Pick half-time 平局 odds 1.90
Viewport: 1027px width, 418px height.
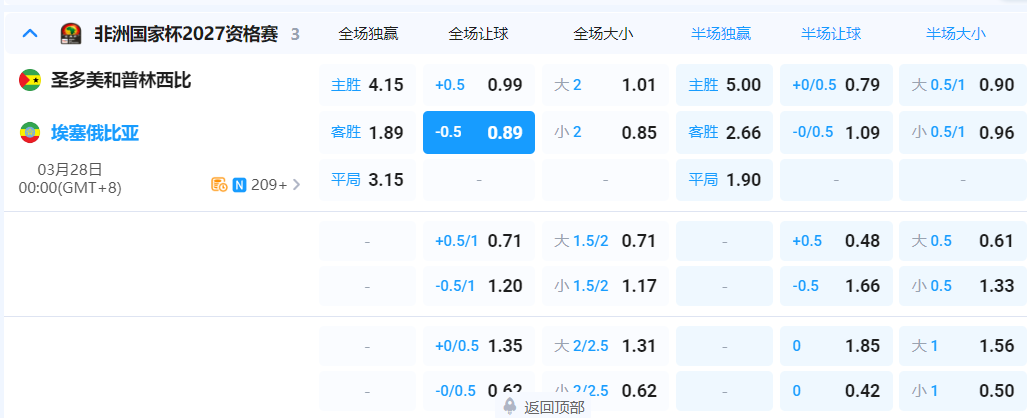(724, 180)
